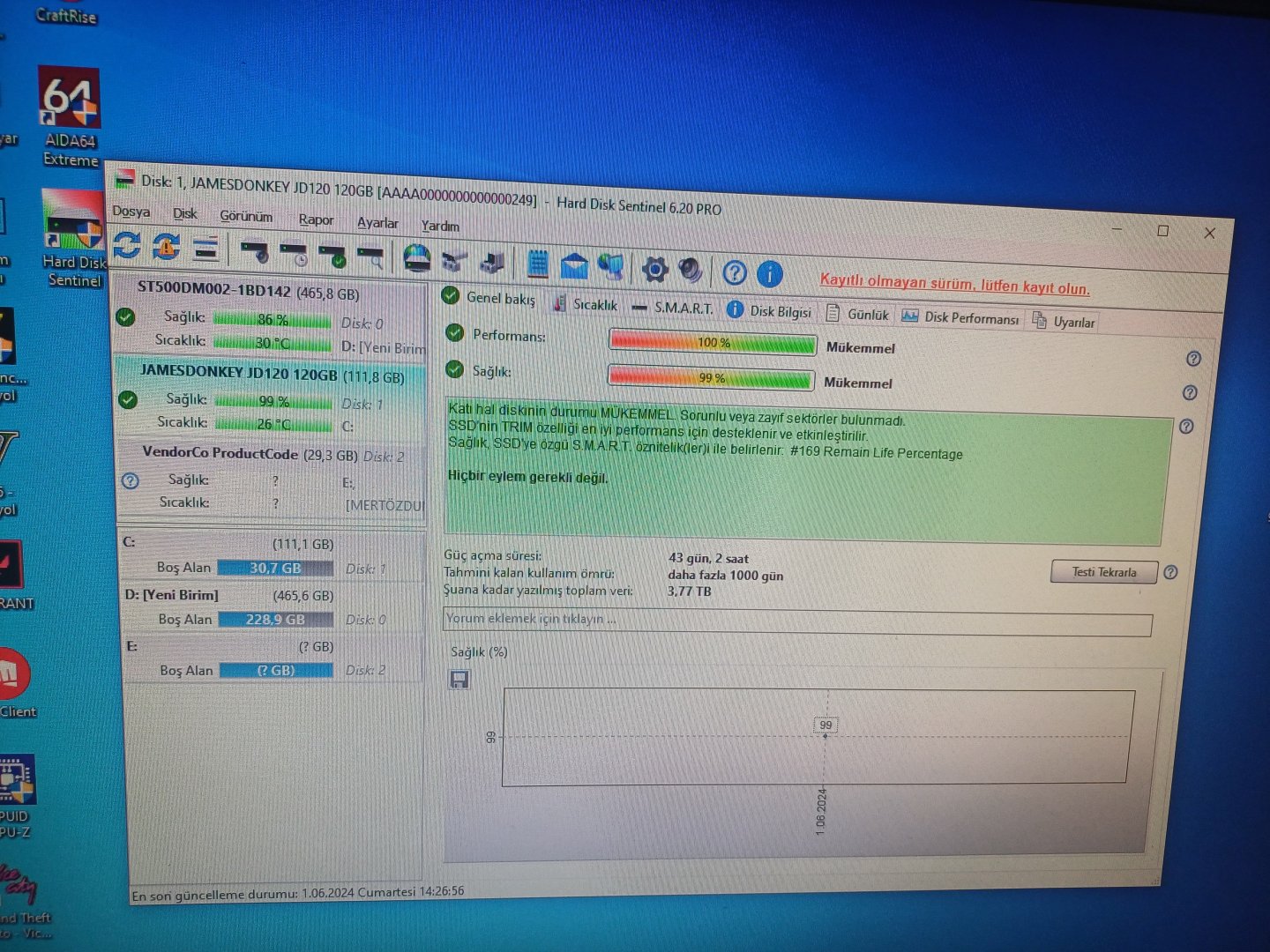Screen dimensions: 1270x952
Task: Click the help icon beside Sağlık Mükemmel
Action: point(1190,392)
